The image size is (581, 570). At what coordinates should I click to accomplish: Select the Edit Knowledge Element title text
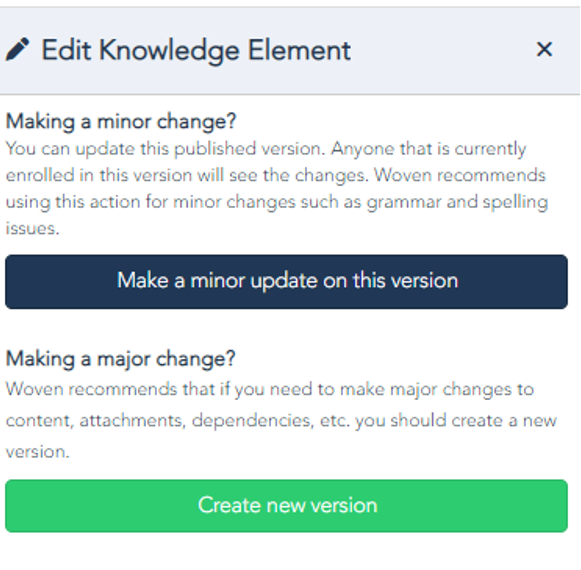[x=196, y=51]
